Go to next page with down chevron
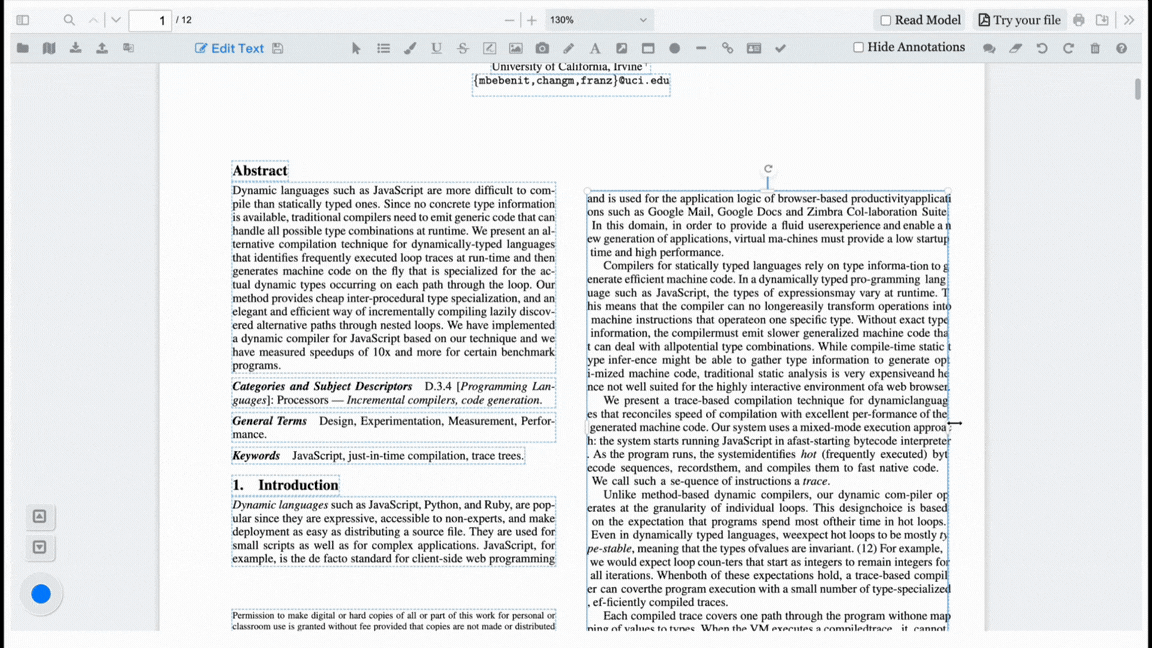The width and height of the screenshot is (1152, 648). point(116,20)
